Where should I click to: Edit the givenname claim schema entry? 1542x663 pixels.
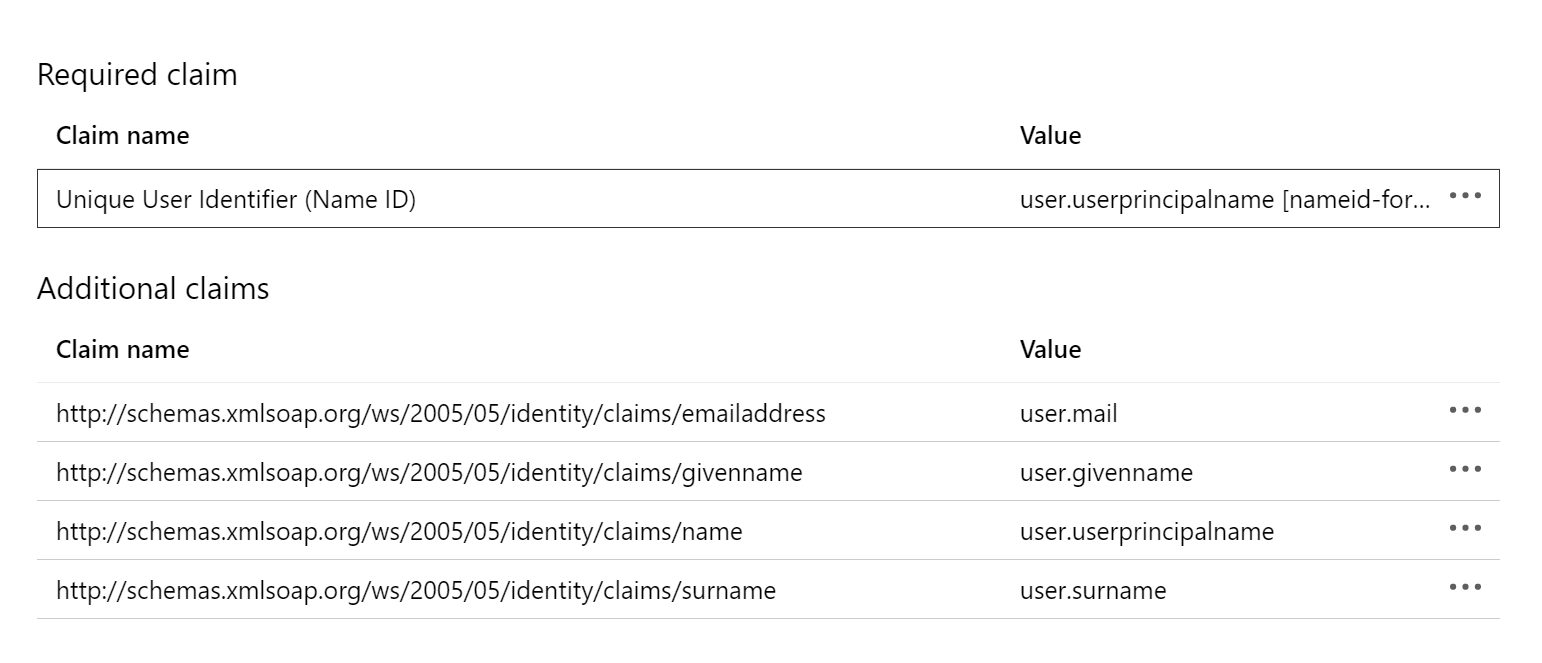429,472
